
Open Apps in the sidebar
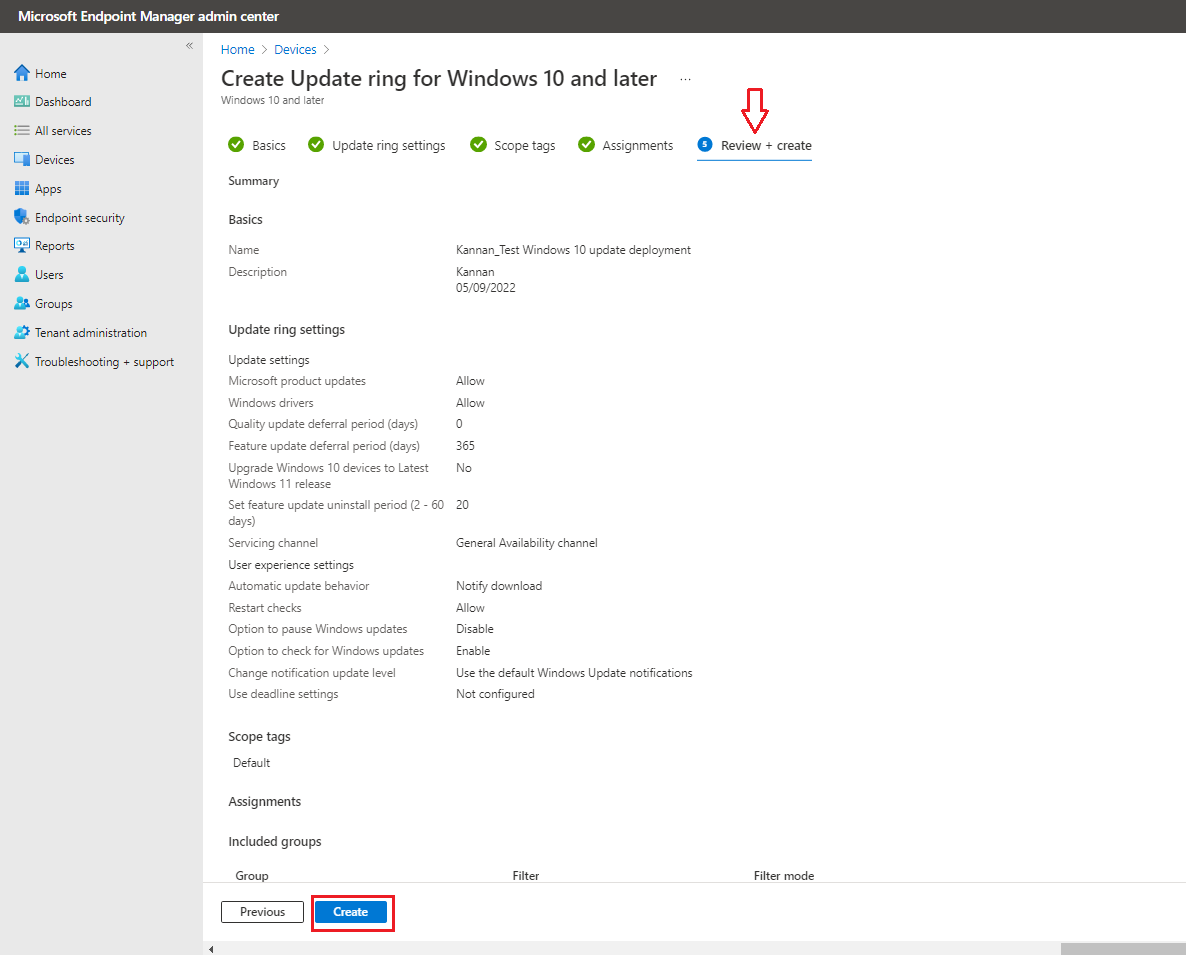pos(48,188)
